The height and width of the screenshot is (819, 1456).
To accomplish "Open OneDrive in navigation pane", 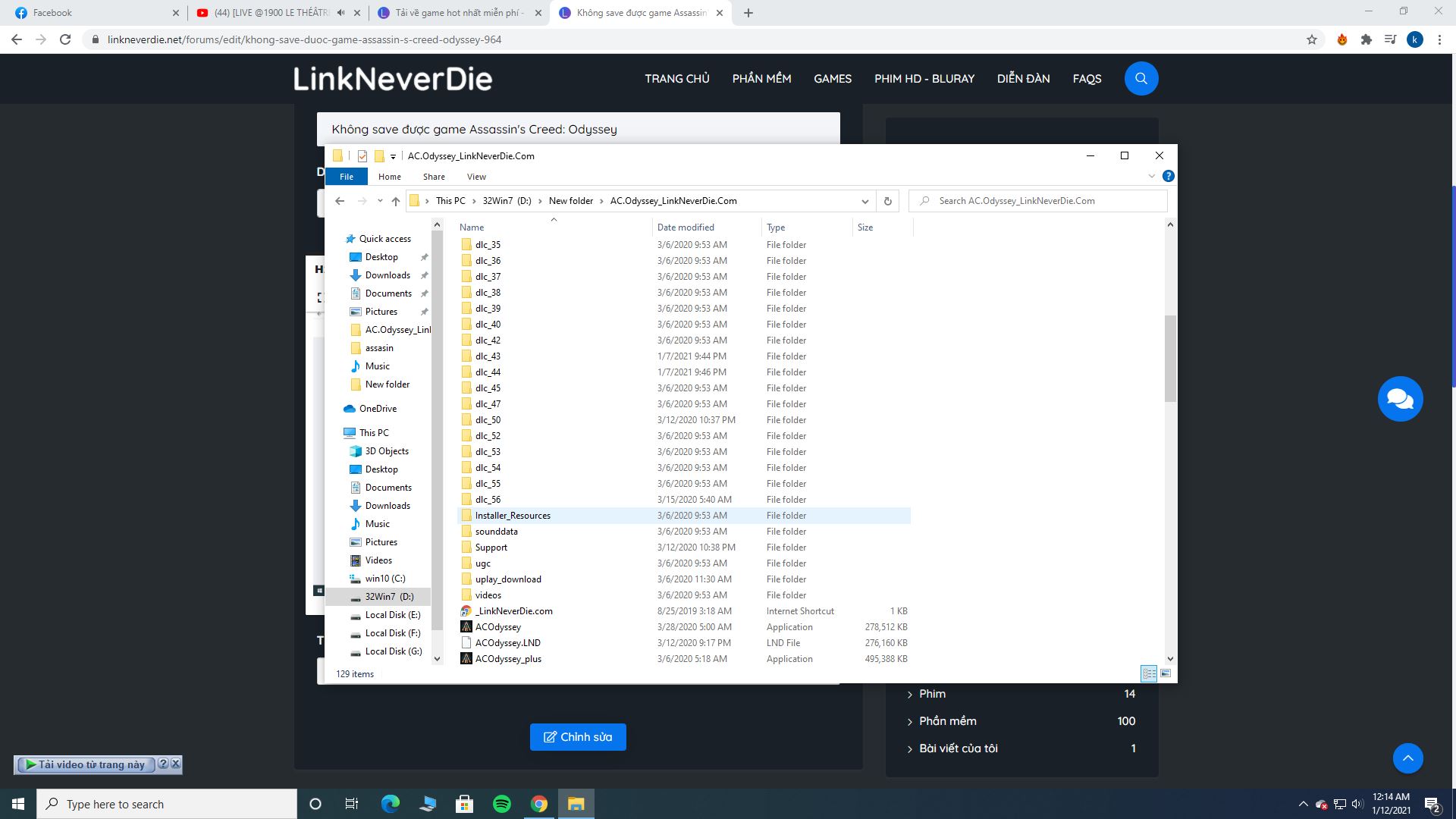I will pos(378,409).
